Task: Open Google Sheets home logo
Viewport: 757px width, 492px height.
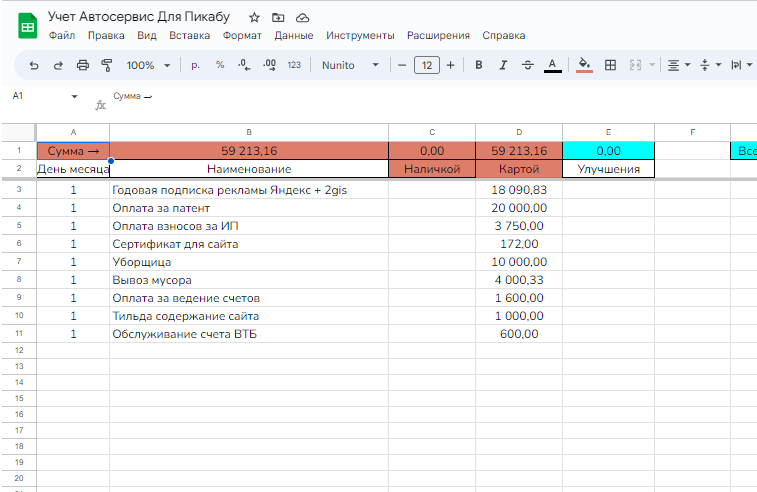Action: 24,26
